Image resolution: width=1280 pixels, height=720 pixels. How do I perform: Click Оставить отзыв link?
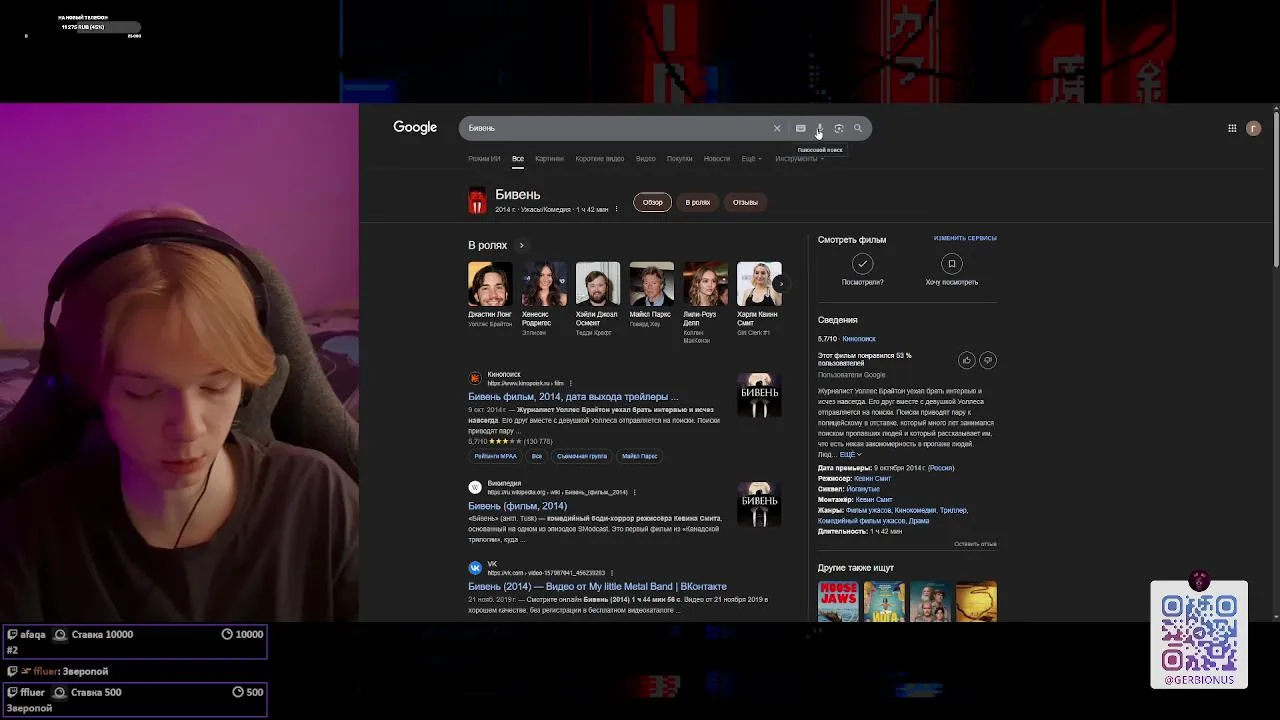pyautogui.click(x=975, y=544)
